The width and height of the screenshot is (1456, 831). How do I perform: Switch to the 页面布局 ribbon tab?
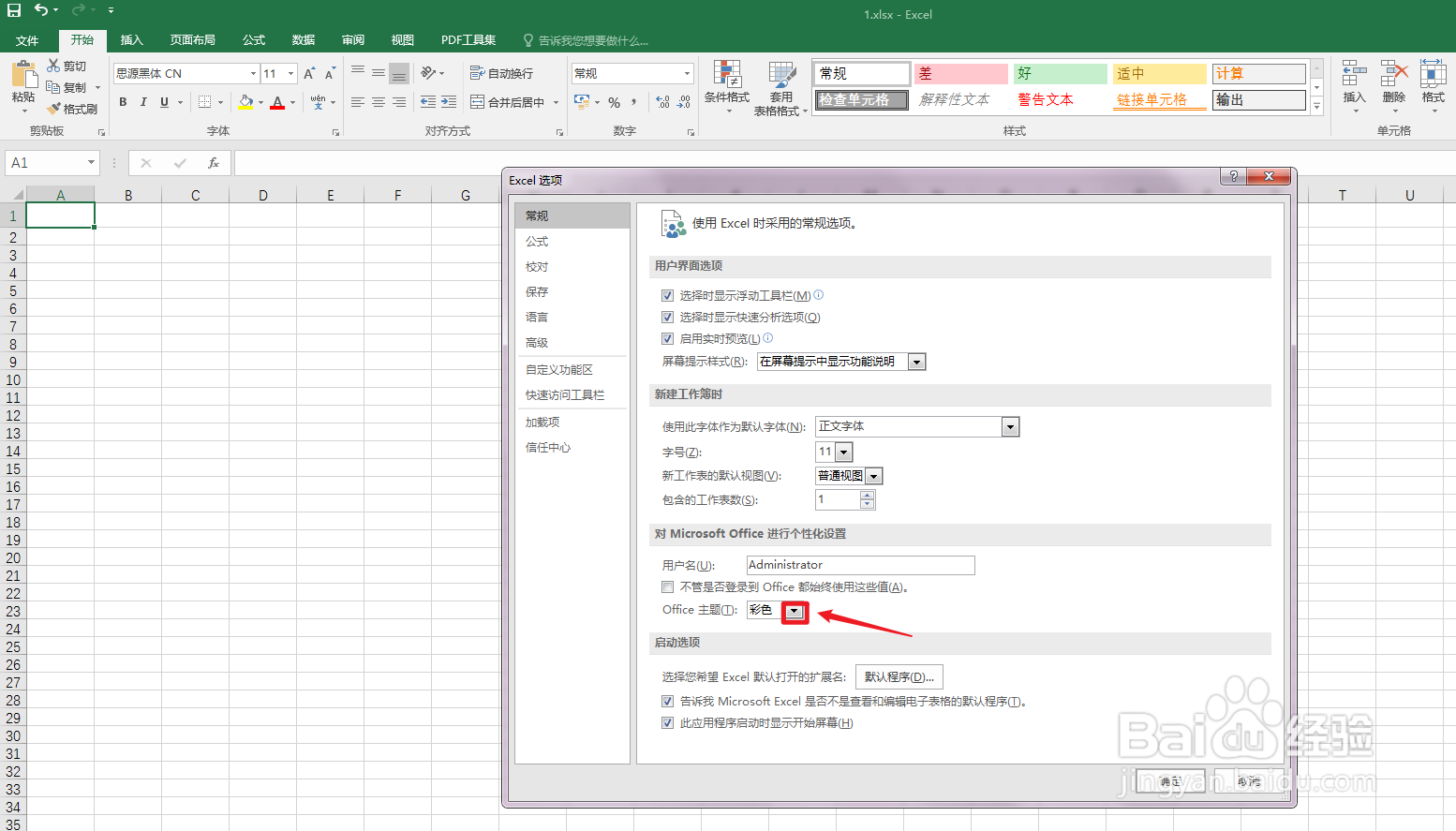point(193,40)
